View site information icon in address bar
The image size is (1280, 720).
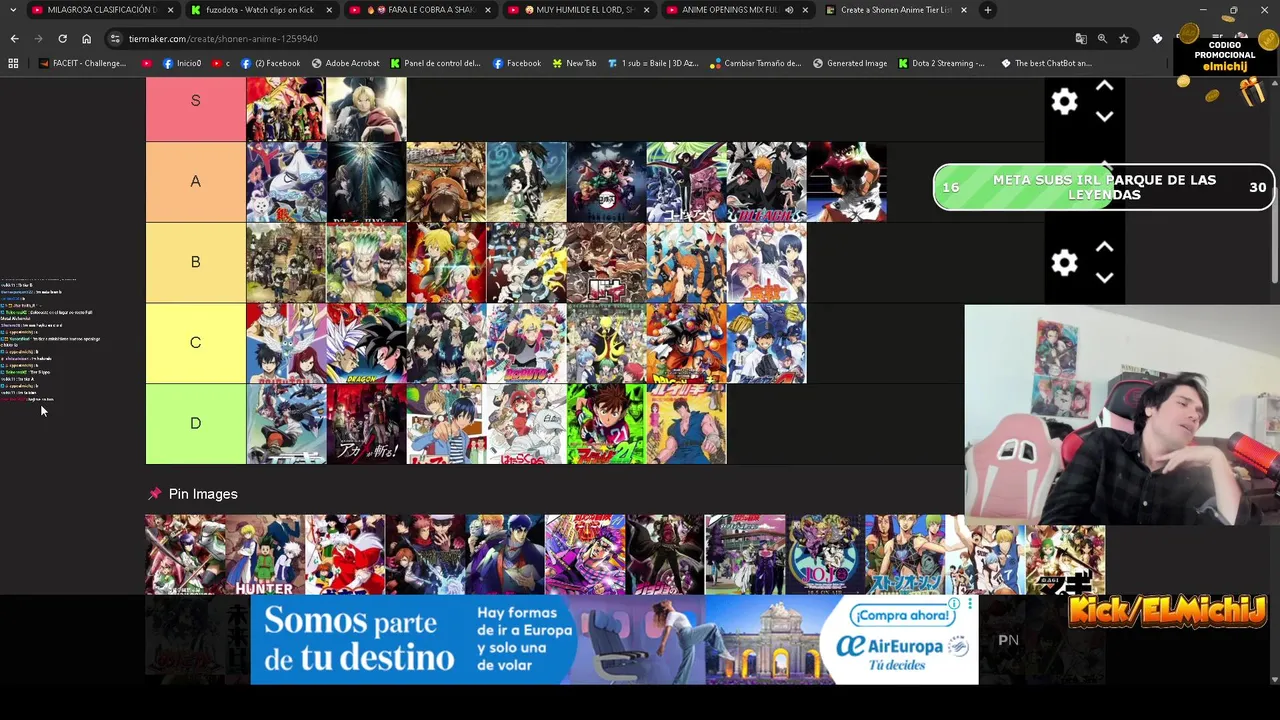115,38
